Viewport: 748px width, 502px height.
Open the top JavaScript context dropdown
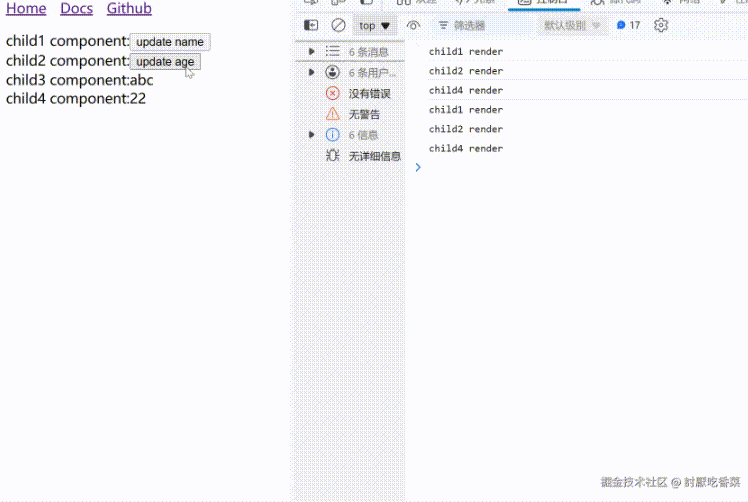[x=374, y=26]
